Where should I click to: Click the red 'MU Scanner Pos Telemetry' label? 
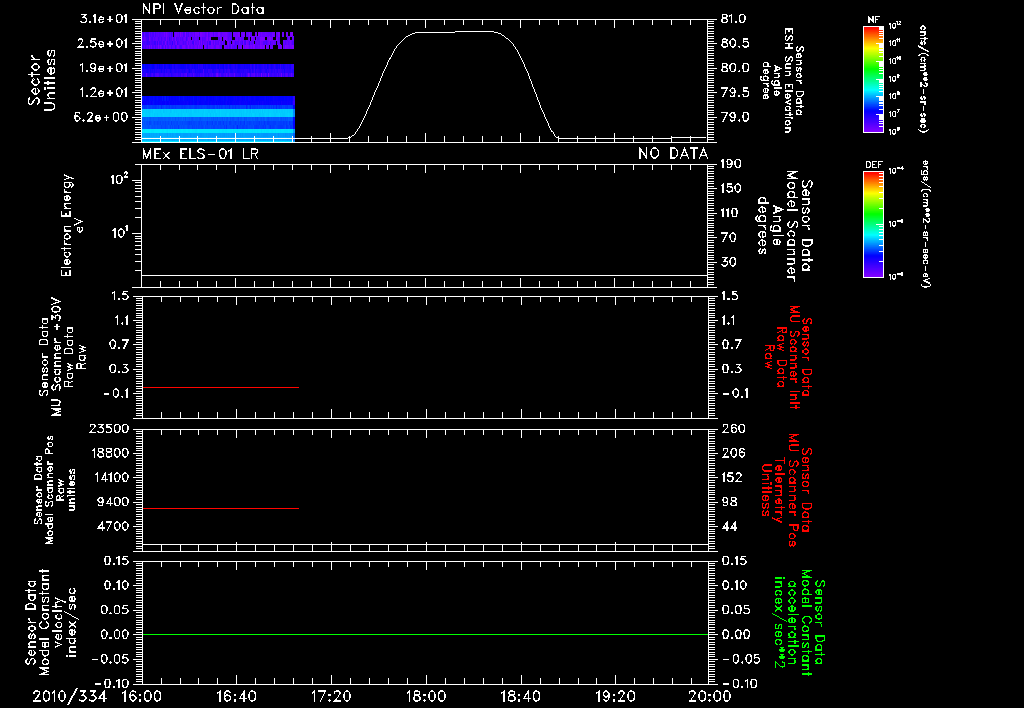[x=786, y=490]
